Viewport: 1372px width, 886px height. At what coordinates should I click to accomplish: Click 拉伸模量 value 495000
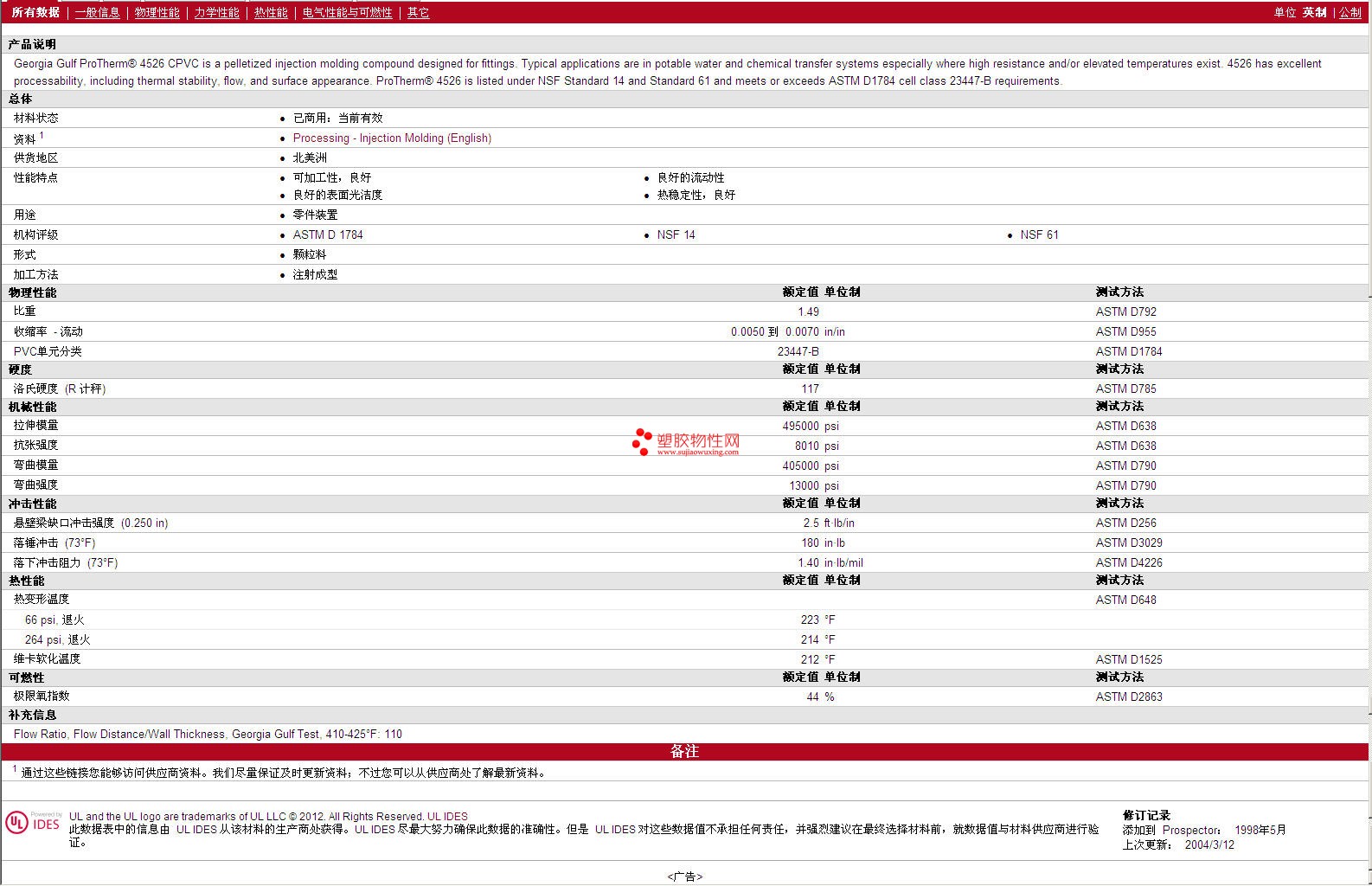click(800, 426)
